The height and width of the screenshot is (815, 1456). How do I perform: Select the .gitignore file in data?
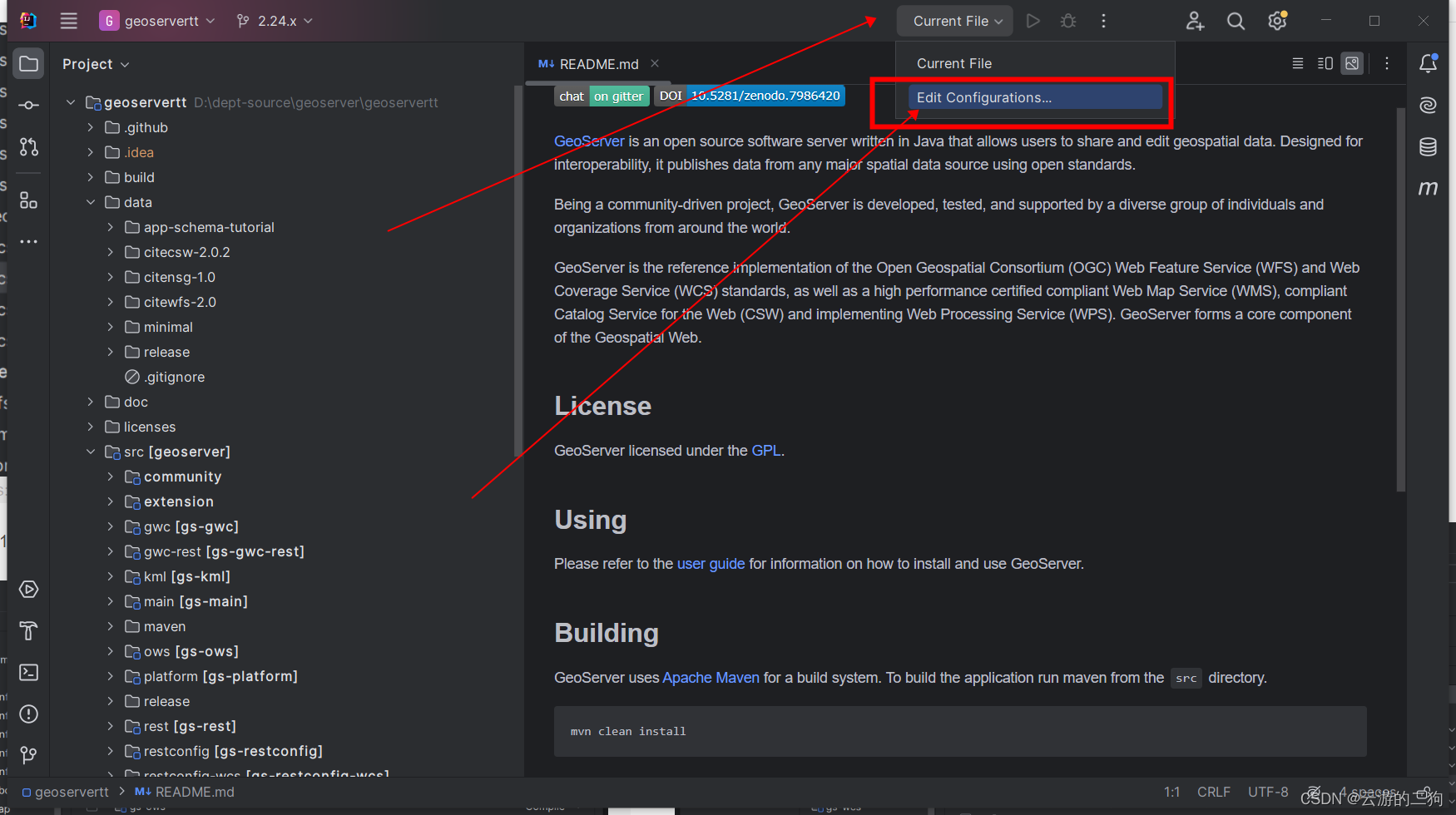tap(165, 377)
